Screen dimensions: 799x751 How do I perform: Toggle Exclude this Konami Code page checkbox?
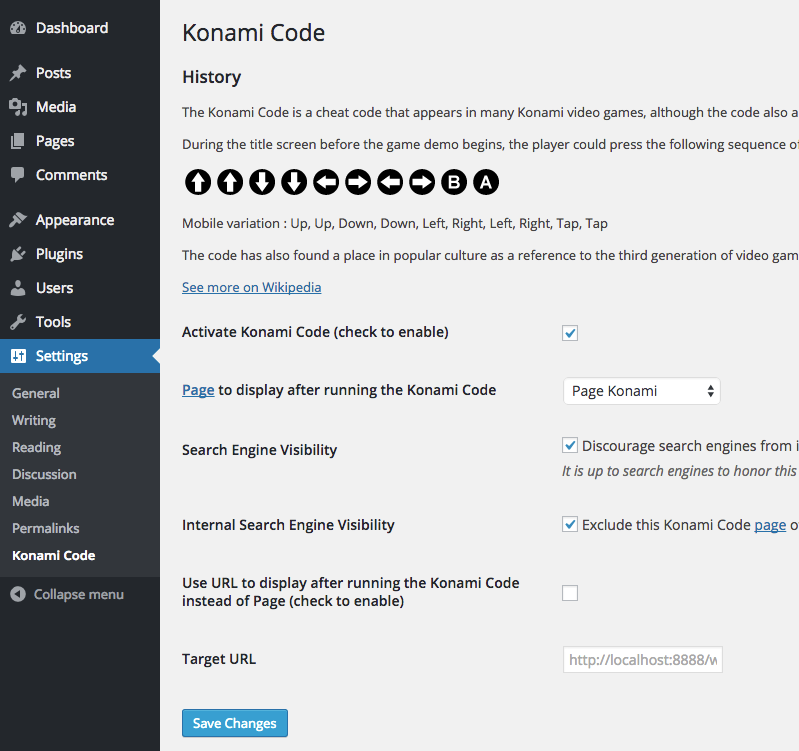tap(570, 524)
